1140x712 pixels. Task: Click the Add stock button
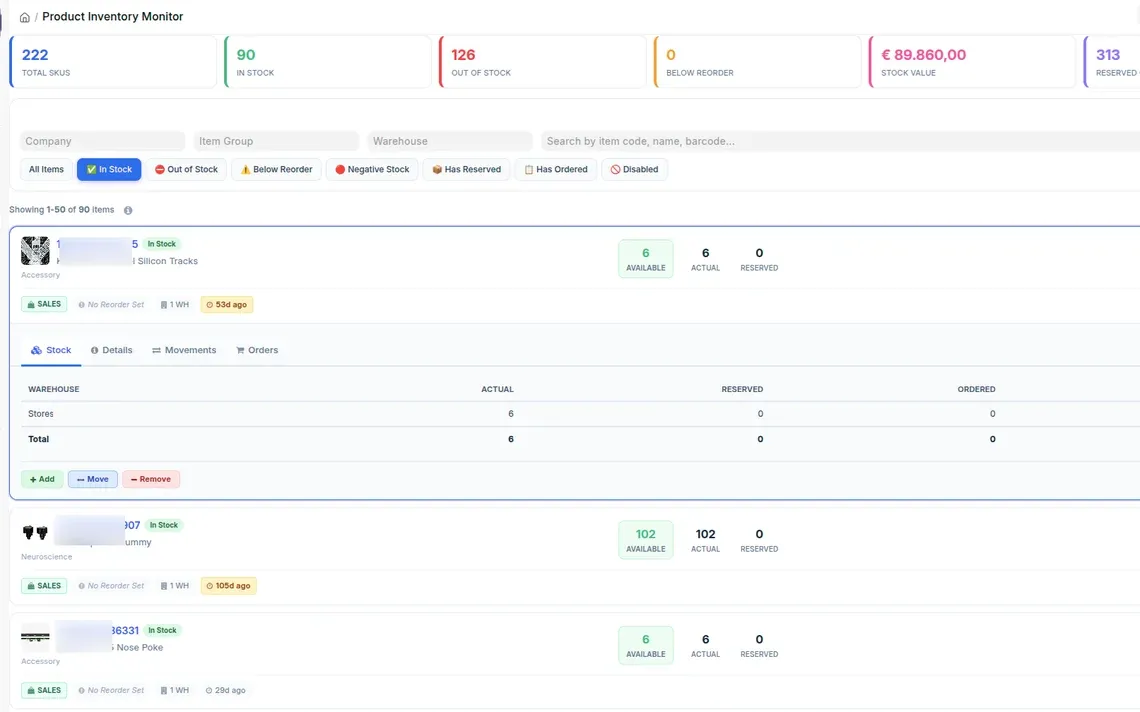click(42, 479)
